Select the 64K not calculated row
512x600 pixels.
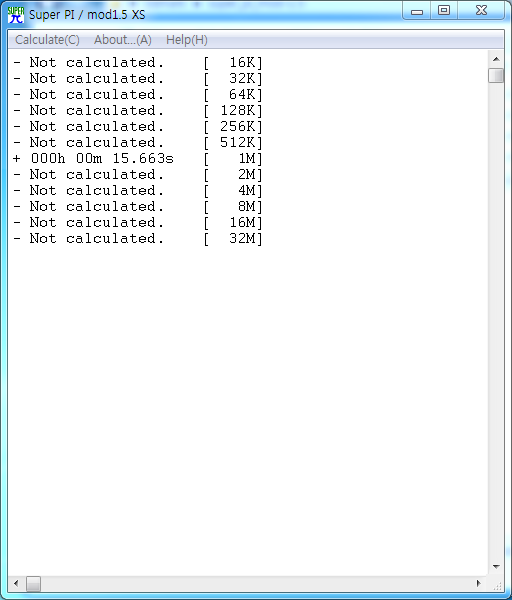[x=138, y=95]
